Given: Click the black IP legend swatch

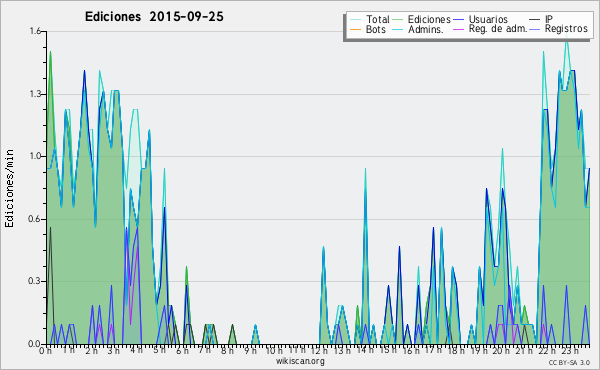Looking at the screenshot, I should pyautogui.click(x=535, y=19).
